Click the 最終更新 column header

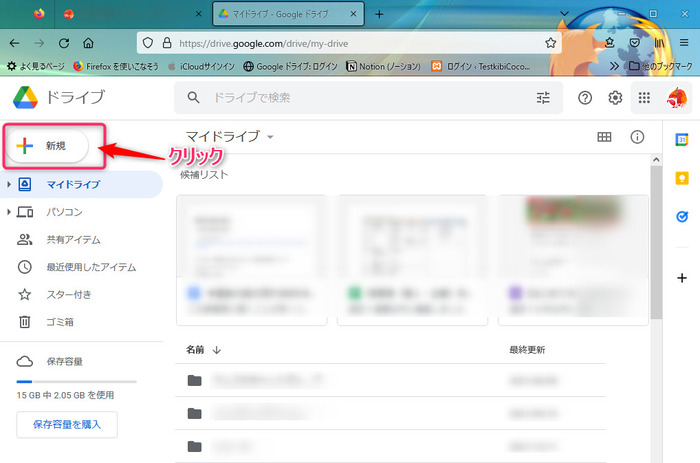527,350
